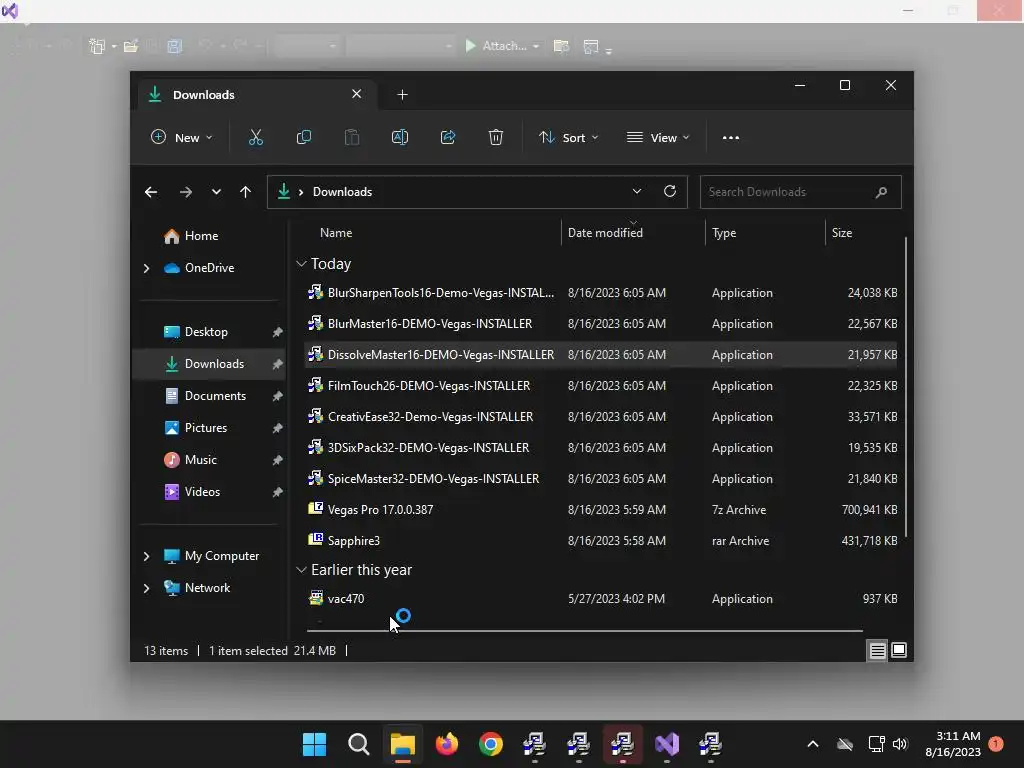1024x768 pixels.
Task: Open the New dropdown menu
Action: [x=182, y=138]
